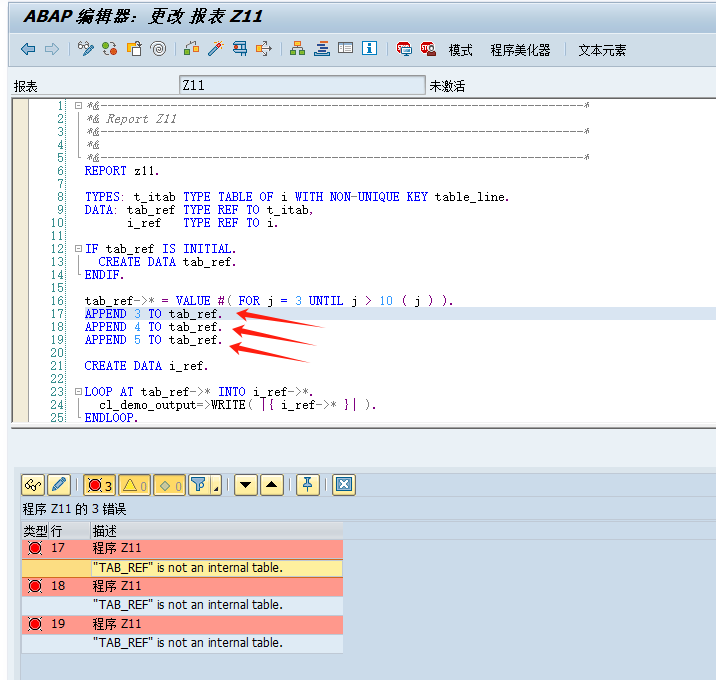716x680 pixels.
Task: Select the line 19 error row
Action: (182, 624)
